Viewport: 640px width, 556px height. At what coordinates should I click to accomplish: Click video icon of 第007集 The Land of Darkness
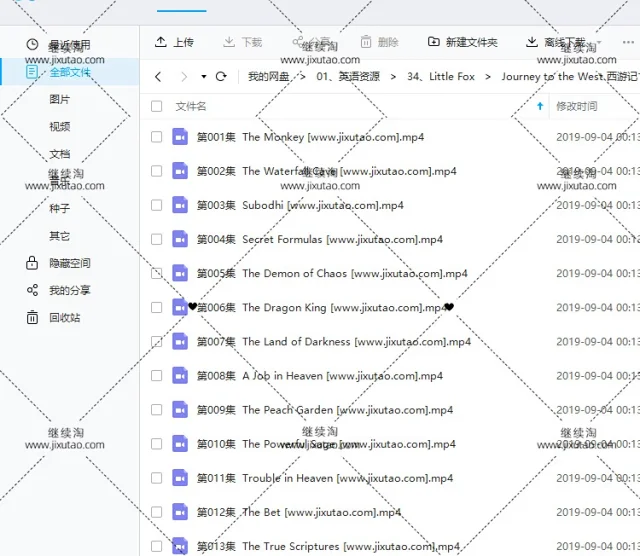180,341
